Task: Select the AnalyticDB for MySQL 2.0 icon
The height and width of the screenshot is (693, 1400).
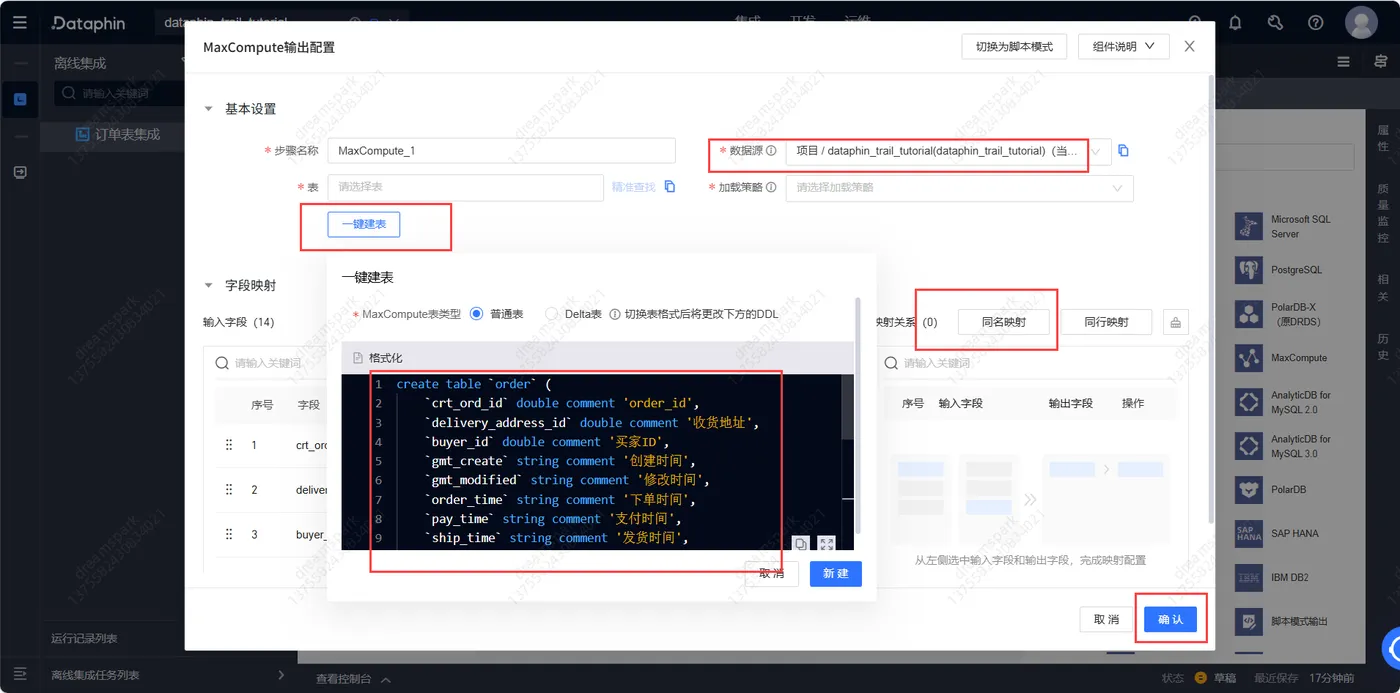Action: (1248, 402)
